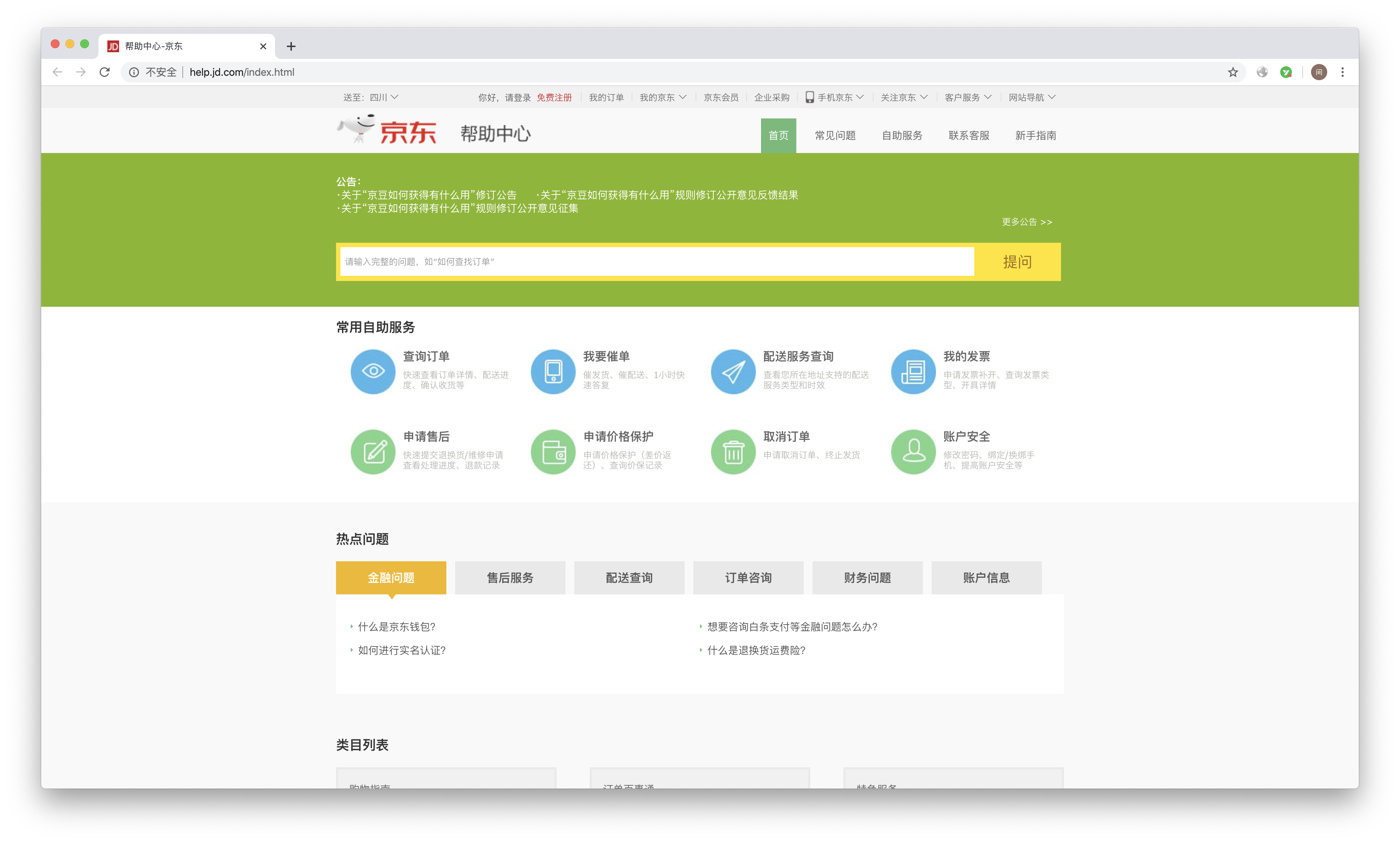The height and width of the screenshot is (843, 1400).
Task: Go back with the browser back arrow
Action: click(57, 72)
